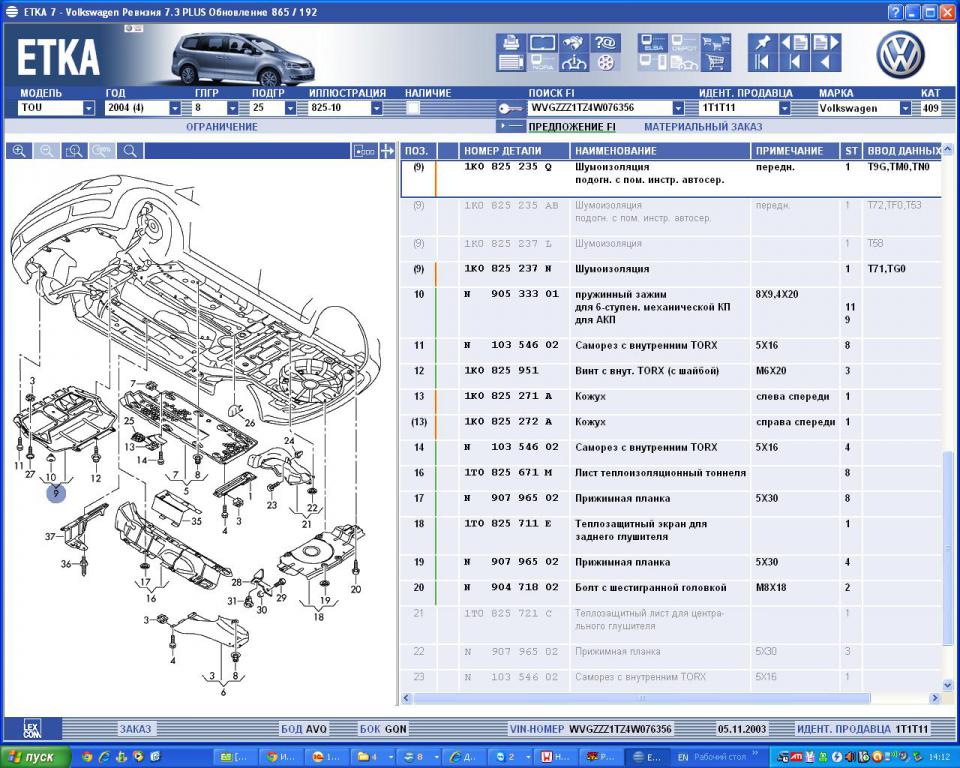Click the arrow button left of ПРЕДЛОЖЕНИЕ FI
The width and height of the screenshot is (960, 768).
511,126
